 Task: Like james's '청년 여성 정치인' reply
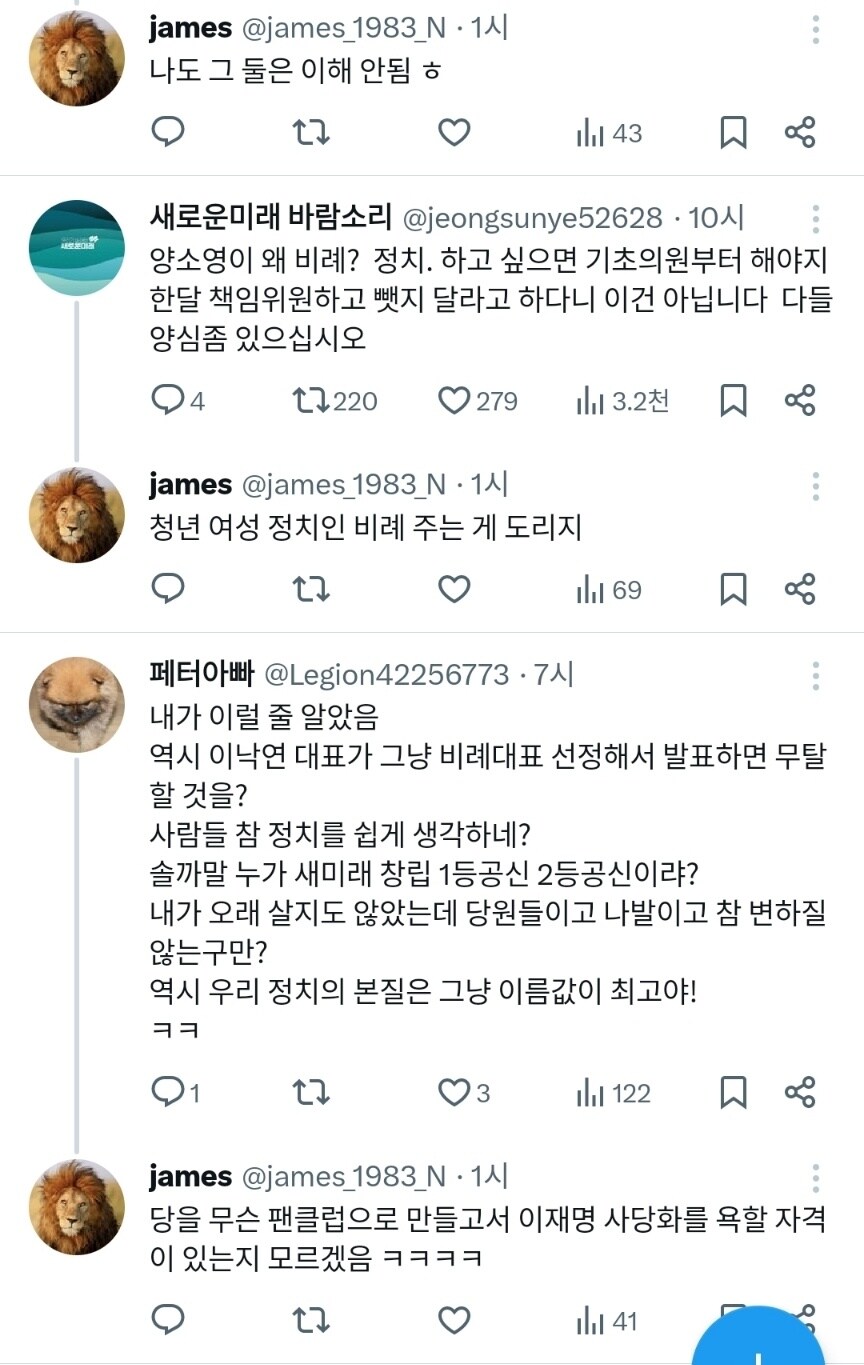[453, 589]
